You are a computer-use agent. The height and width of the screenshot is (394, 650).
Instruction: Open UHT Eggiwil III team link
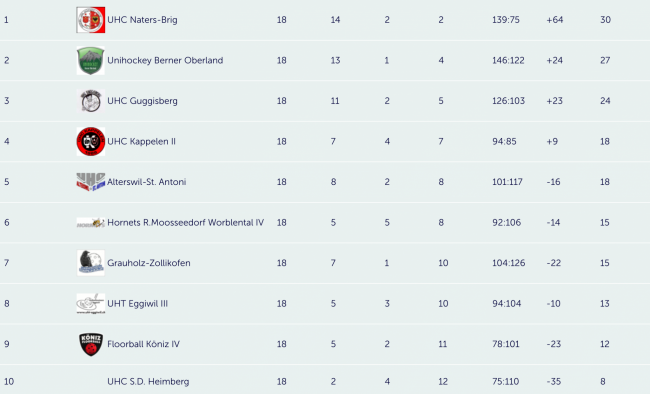coord(138,304)
